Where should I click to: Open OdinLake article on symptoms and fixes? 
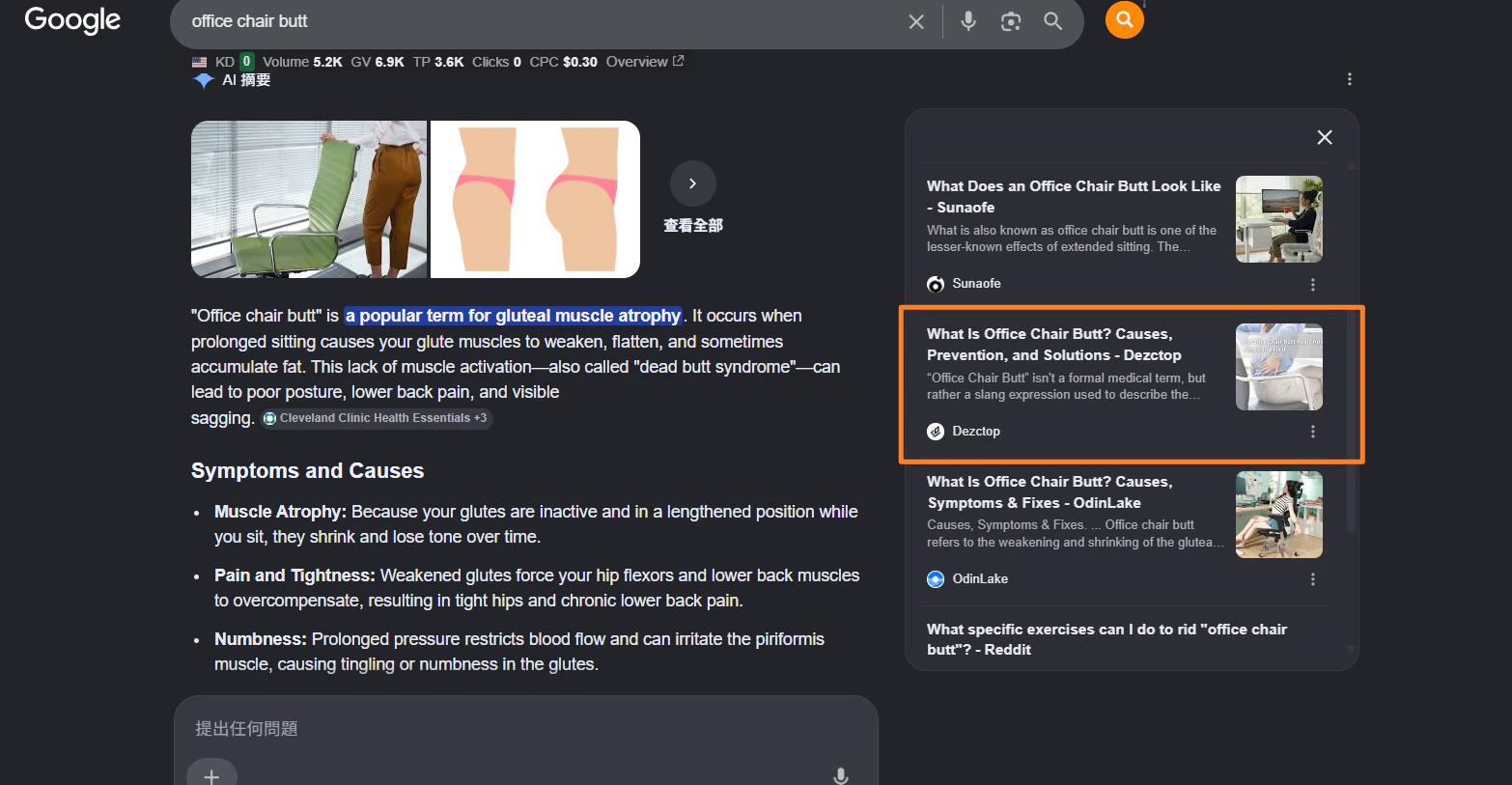pyautogui.click(x=1050, y=491)
